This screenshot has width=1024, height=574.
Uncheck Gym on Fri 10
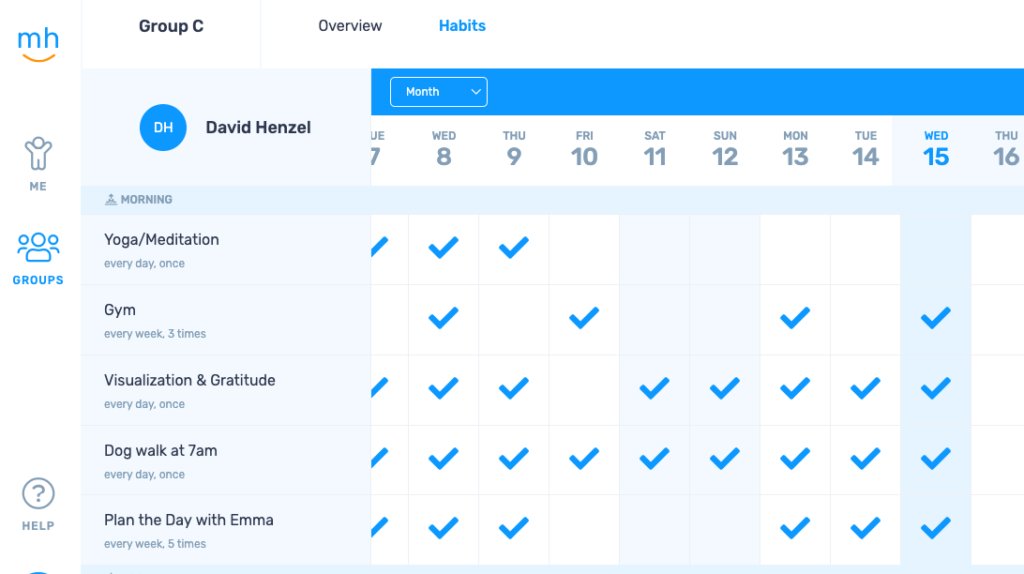[x=584, y=319]
